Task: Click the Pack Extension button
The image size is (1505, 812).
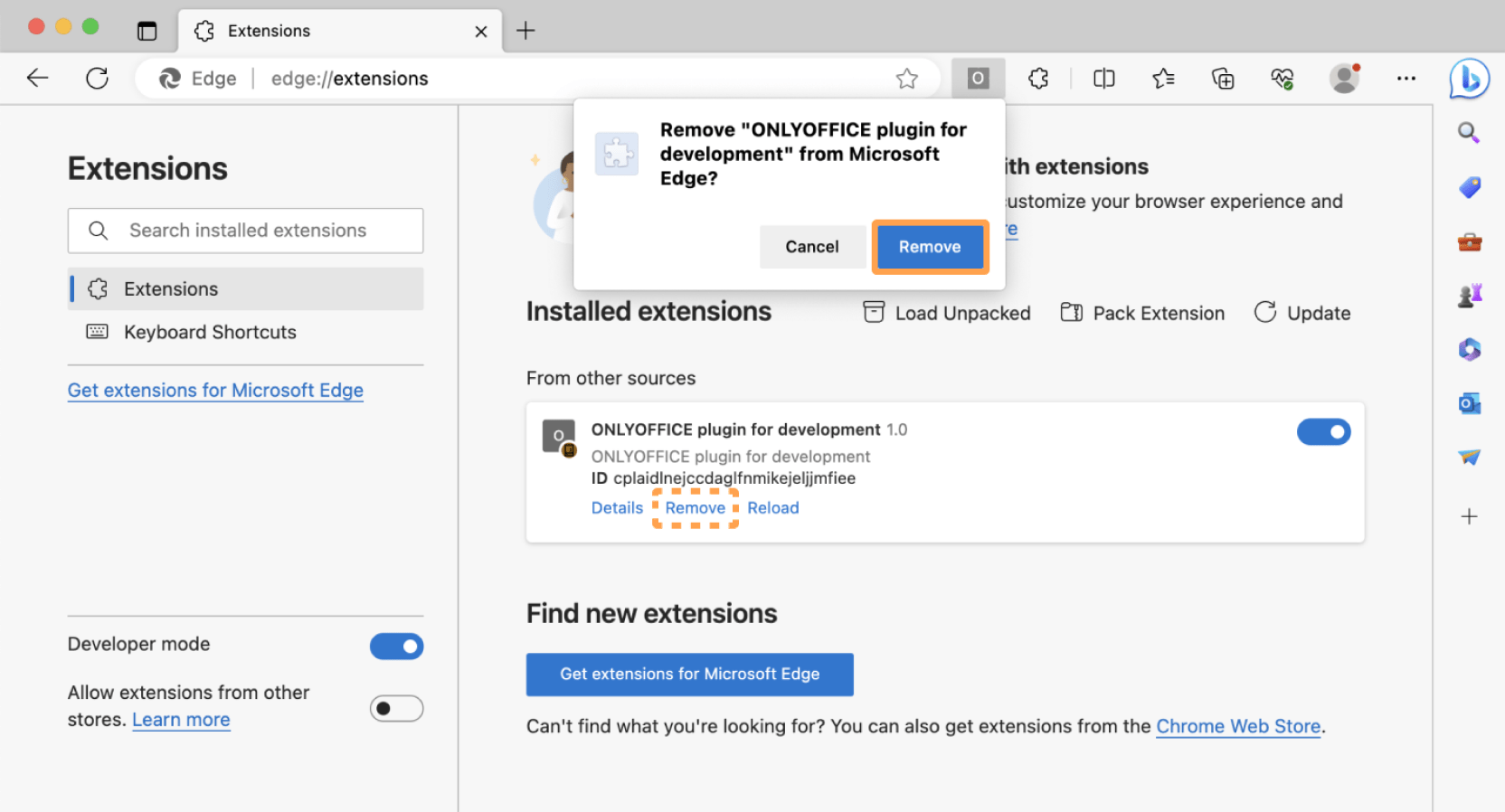Action: point(1142,313)
